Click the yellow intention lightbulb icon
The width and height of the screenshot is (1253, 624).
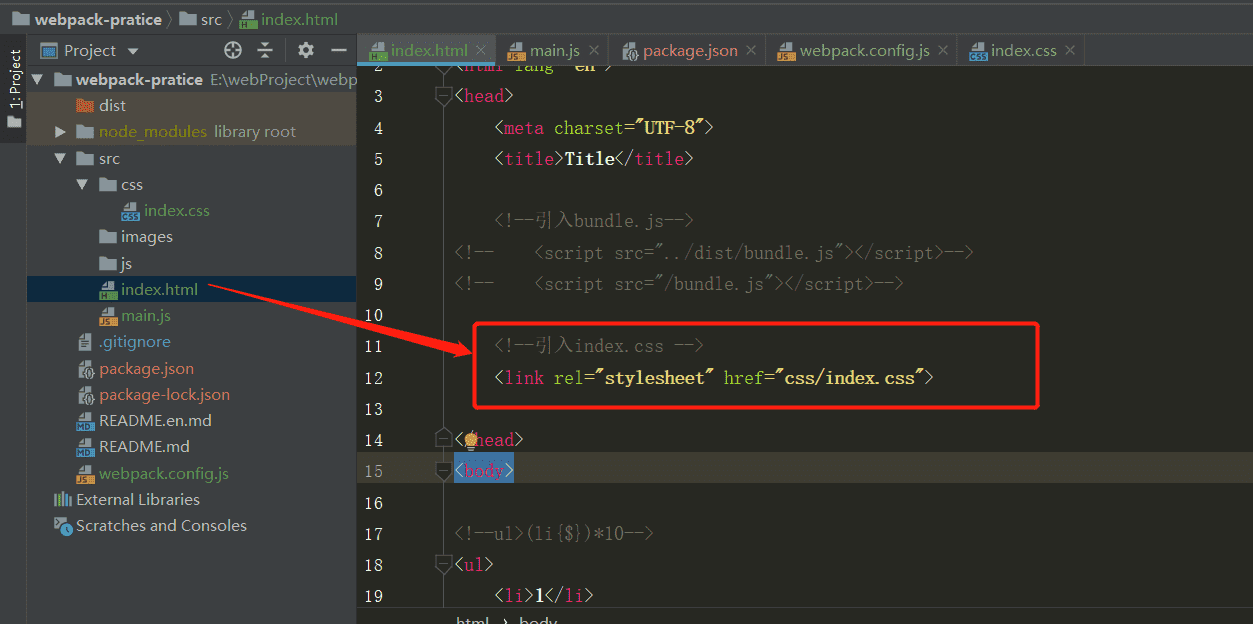(x=470, y=440)
